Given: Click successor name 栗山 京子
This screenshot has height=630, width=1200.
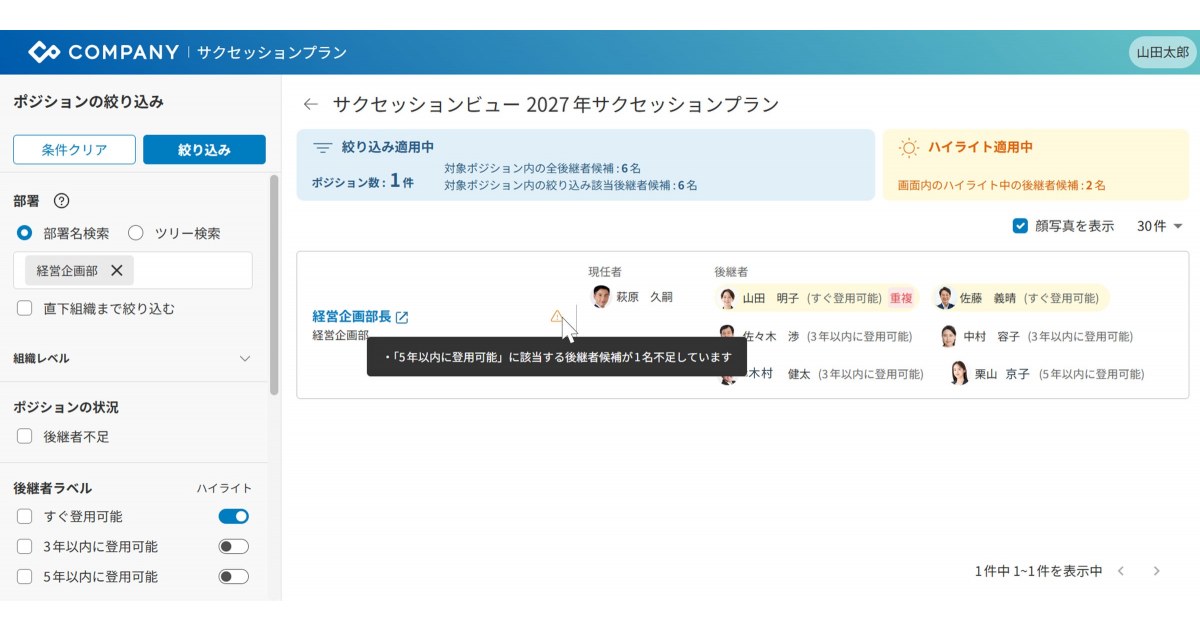Looking at the screenshot, I should point(1003,374).
